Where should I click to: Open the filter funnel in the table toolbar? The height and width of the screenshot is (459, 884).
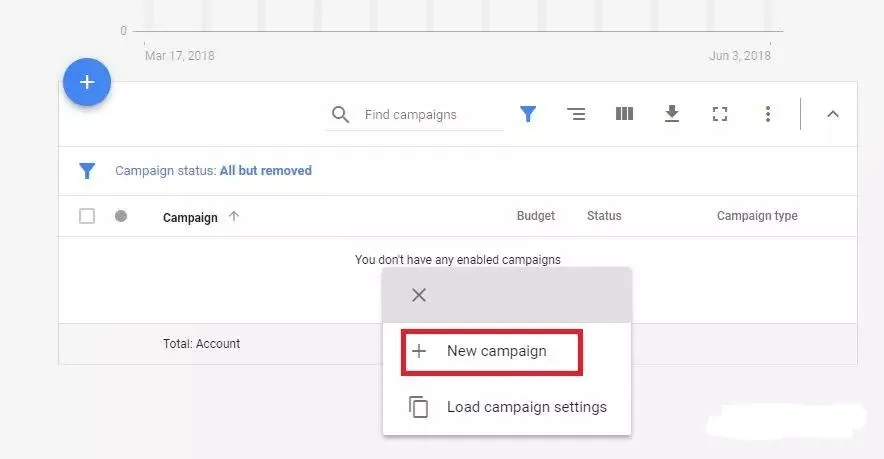[x=528, y=114]
